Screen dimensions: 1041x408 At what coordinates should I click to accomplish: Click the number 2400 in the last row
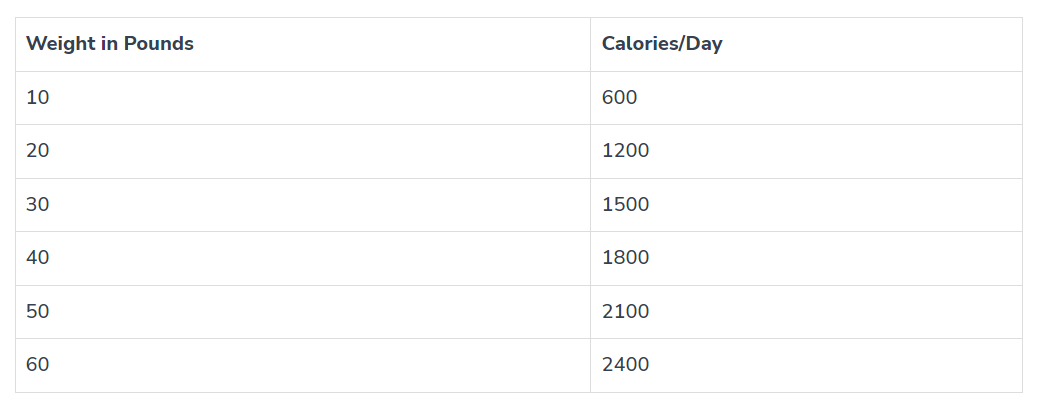click(625, 365)
